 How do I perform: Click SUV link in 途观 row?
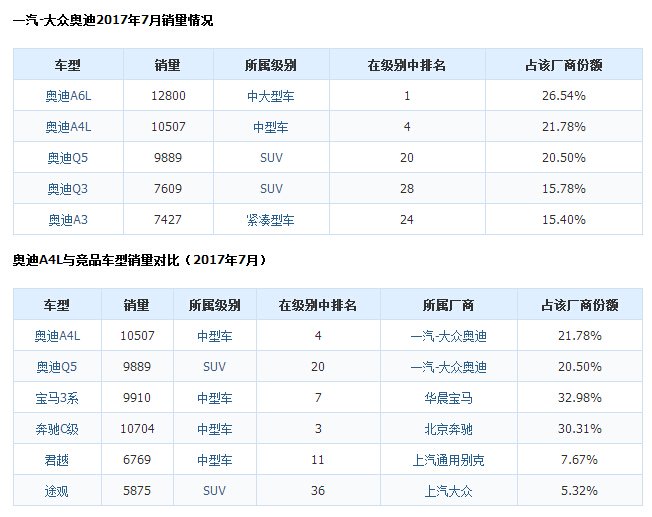(x=215, y=491)
